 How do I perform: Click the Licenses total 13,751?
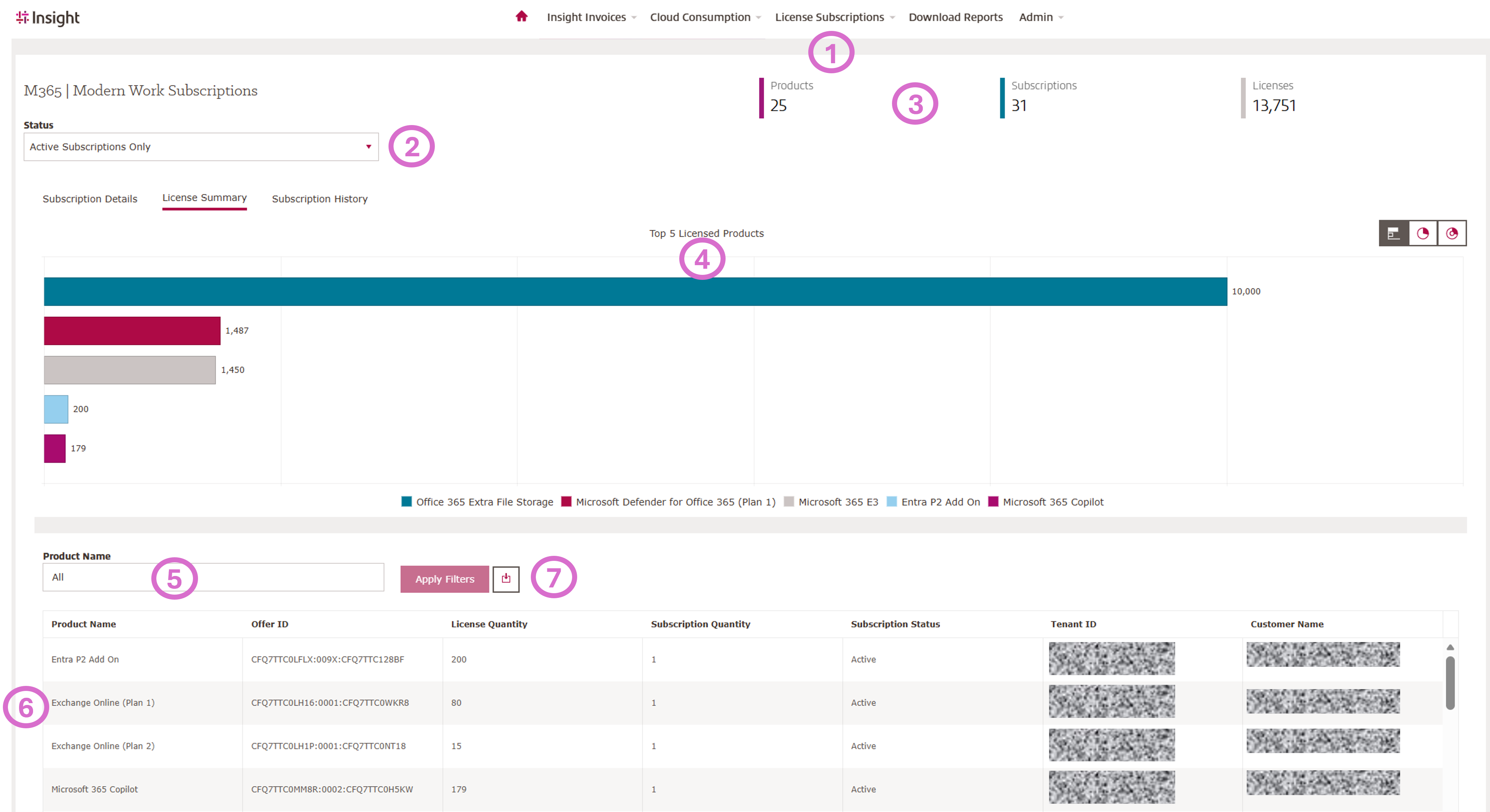click(x=1274, y=105)
